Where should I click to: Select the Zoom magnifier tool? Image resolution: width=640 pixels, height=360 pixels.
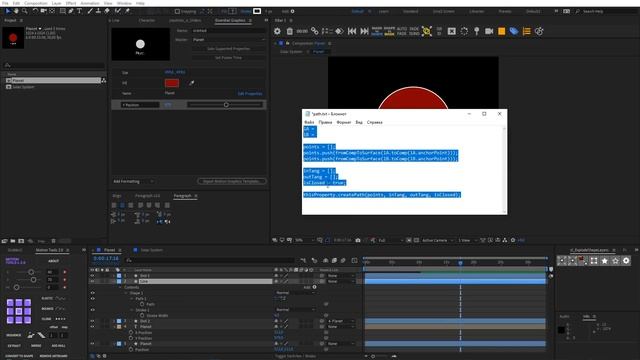coord(24,11)
